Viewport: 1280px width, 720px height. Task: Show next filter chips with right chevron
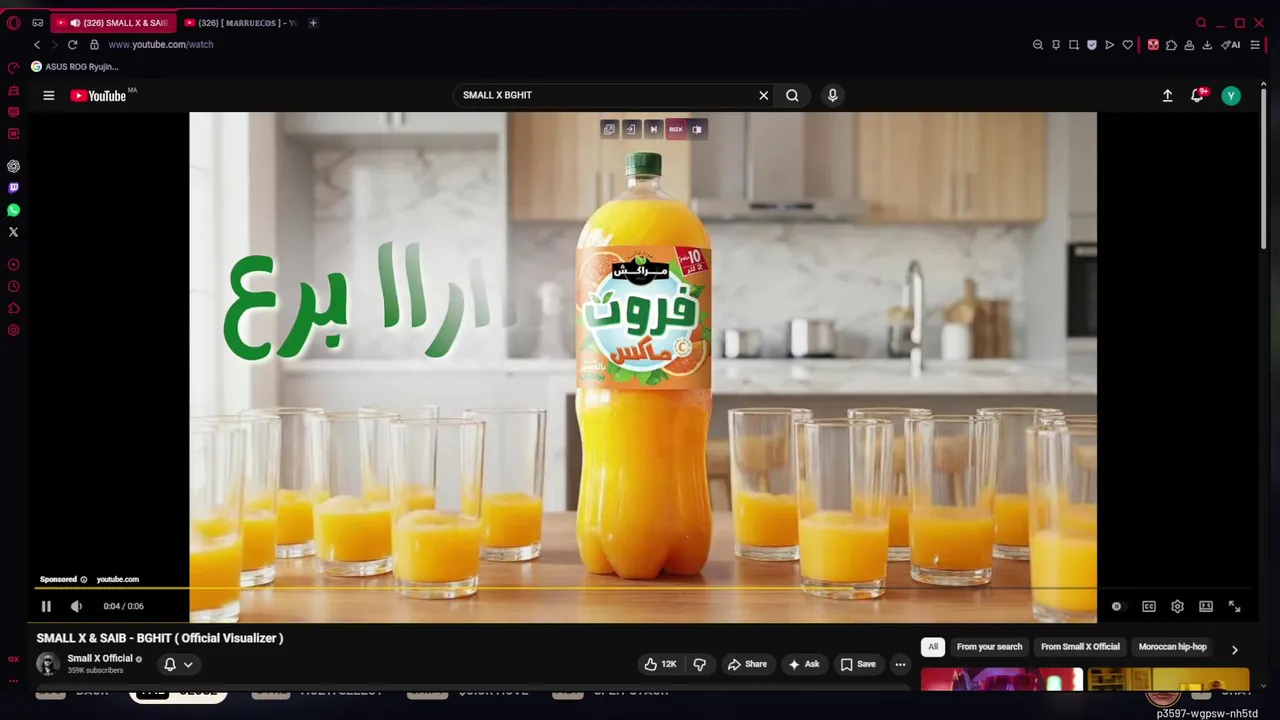tap(1234, 649)
